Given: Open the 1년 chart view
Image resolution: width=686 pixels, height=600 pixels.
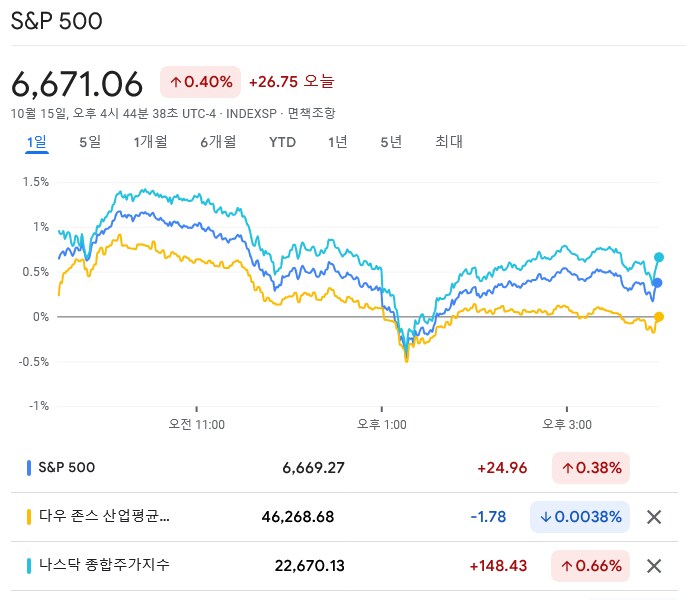Looking at the screenshot, I should point(338,142).
